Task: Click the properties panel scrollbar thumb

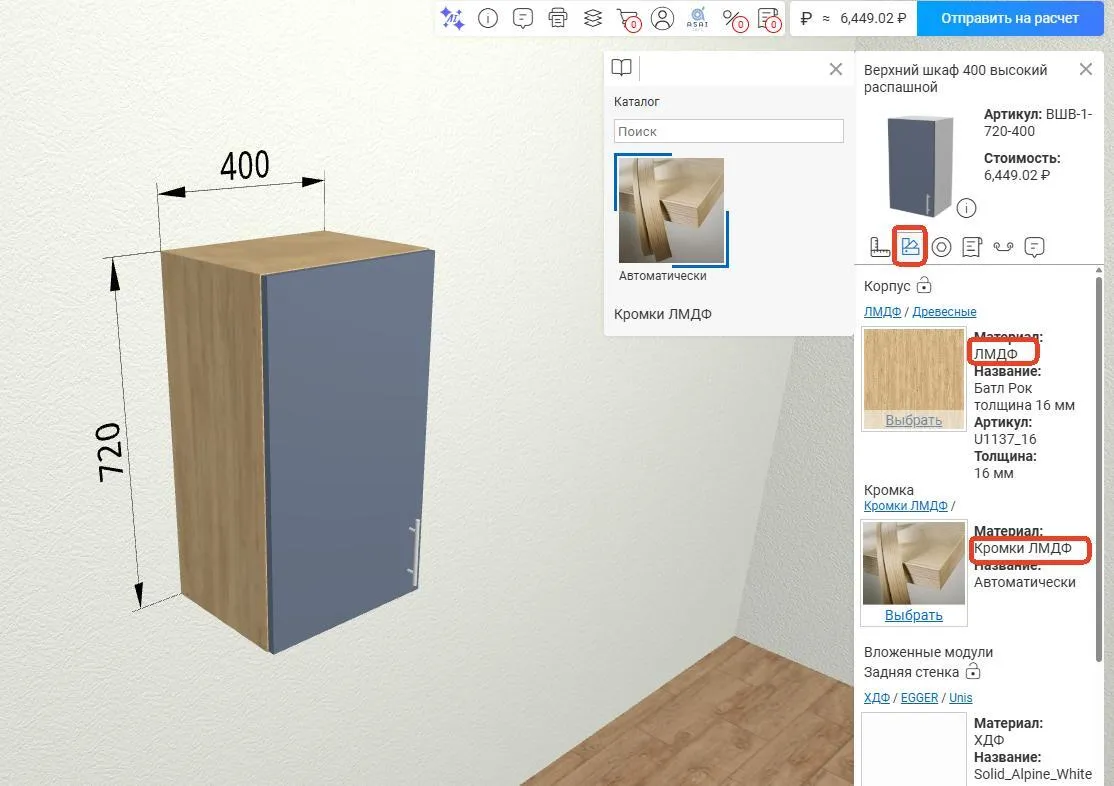Action: pyautogui.click(x=1099, y=469)
